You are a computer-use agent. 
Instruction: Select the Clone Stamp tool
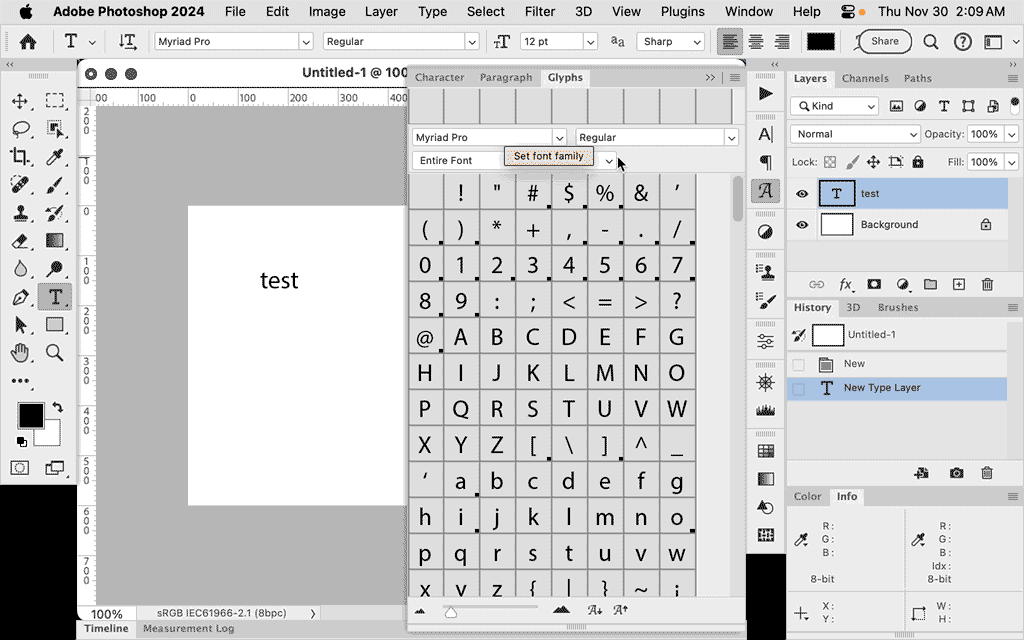pyautogui.click(x=22, y=214)
